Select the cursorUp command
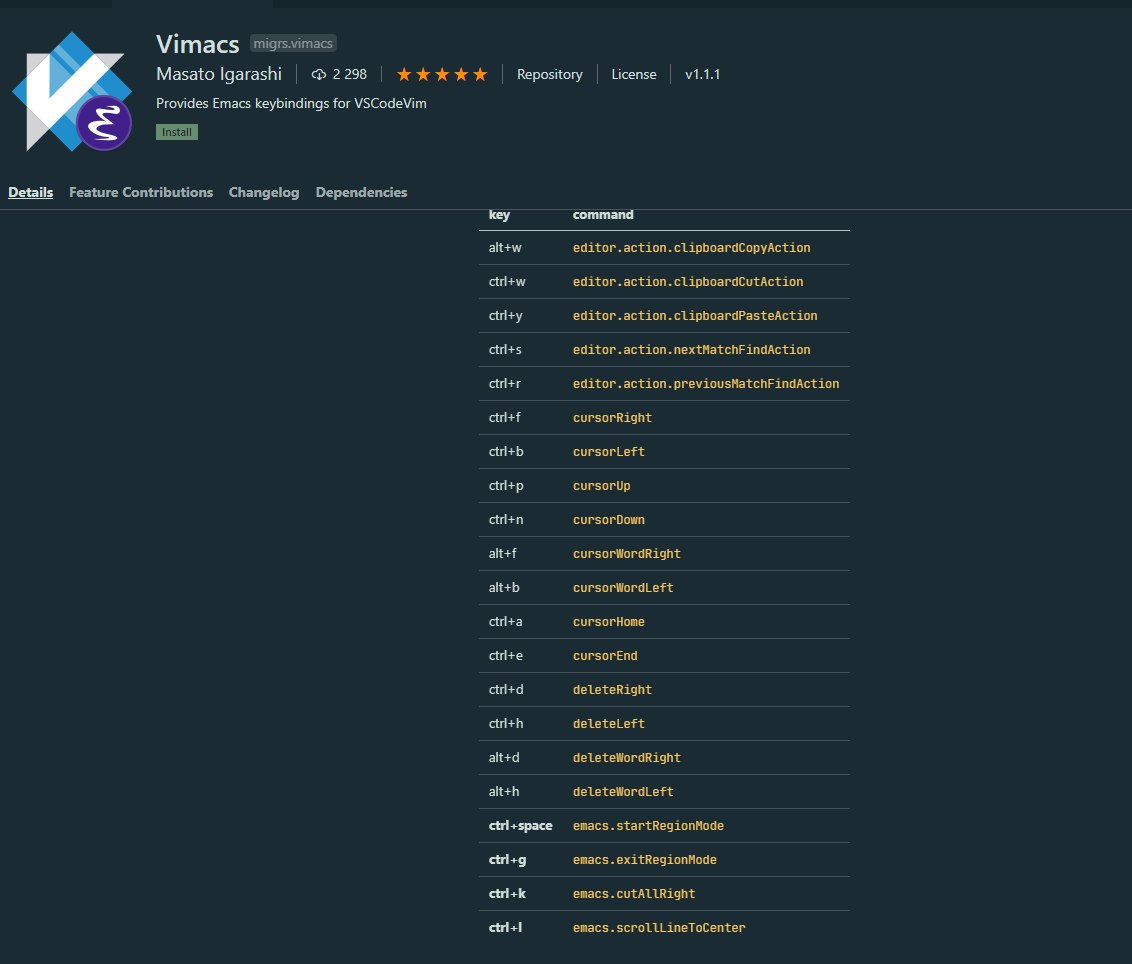The width and height of the screenshot is (1132, 964). pos(601,485)
